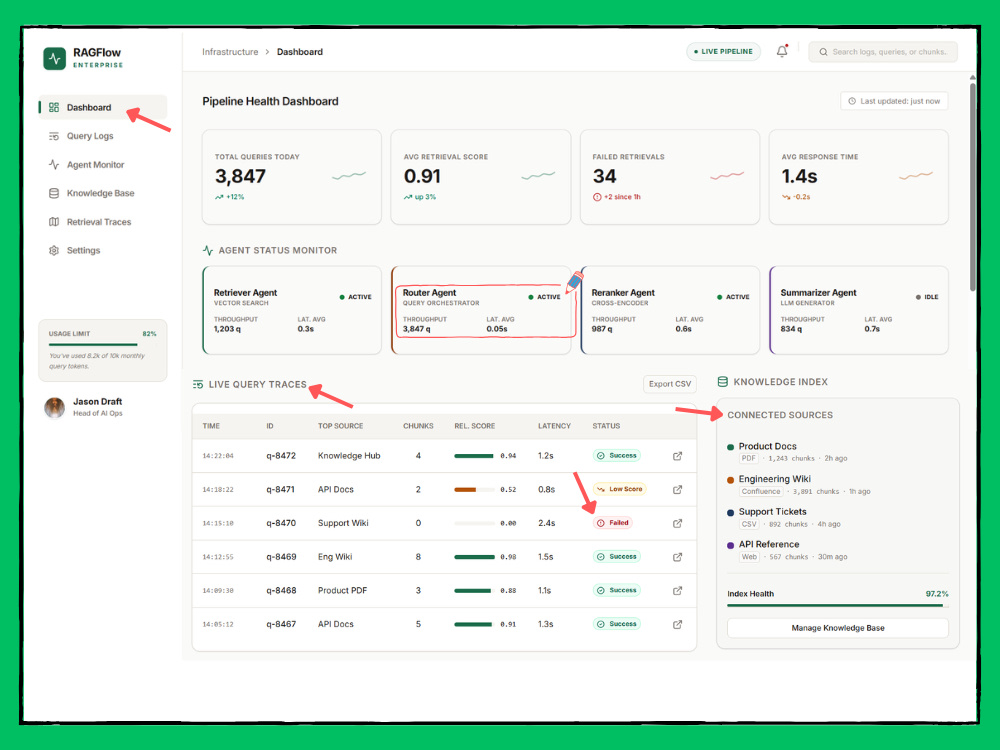Open the Router Agent card
The image size is (1000, 750).
[481, 310]
